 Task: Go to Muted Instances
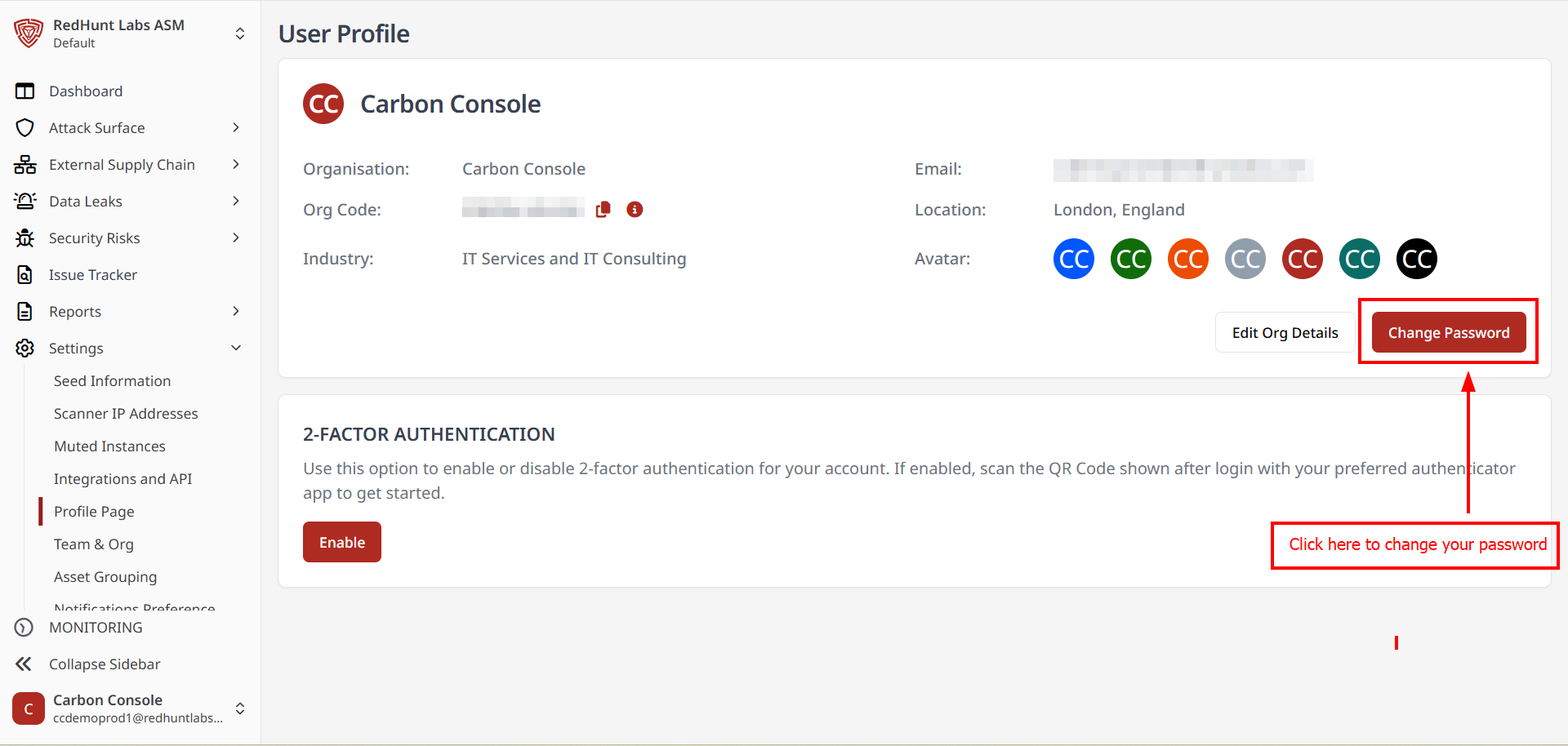[109, 446]
